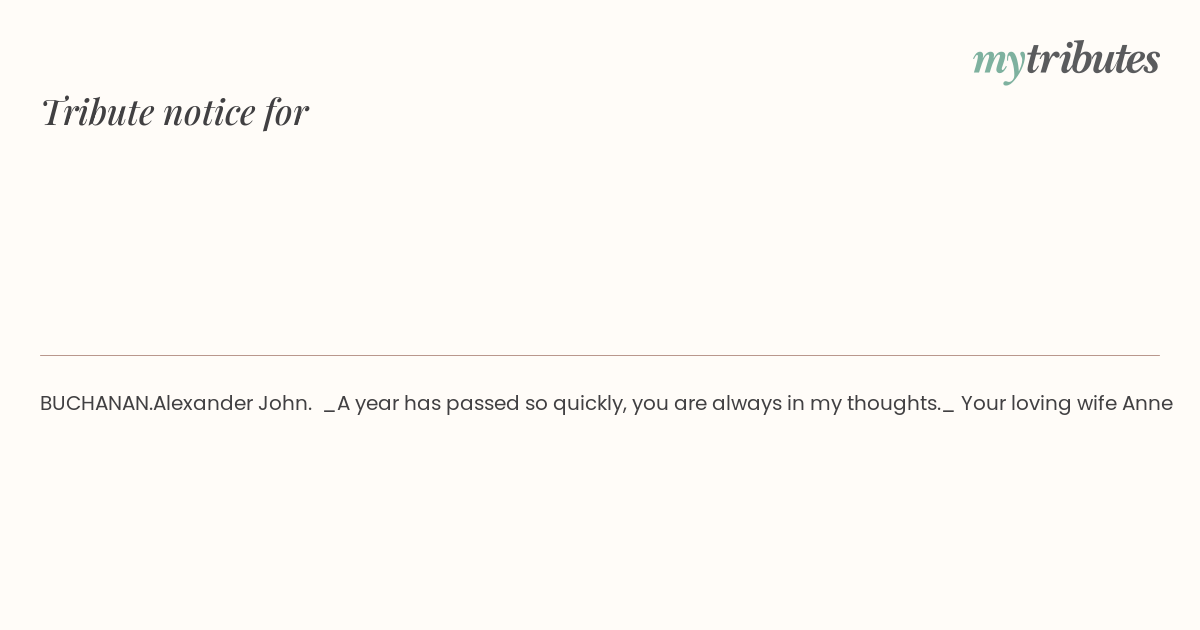Screen dimensions: 1200x630
Task: Click the BUCHANAN surname text
Action: tap(94, 403)
